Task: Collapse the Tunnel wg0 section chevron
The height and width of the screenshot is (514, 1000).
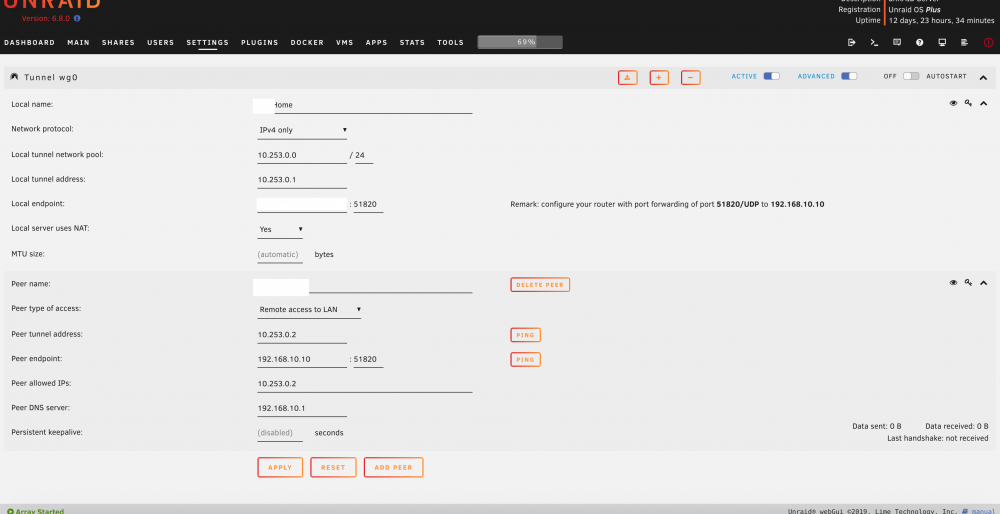Action: [982, 77]
